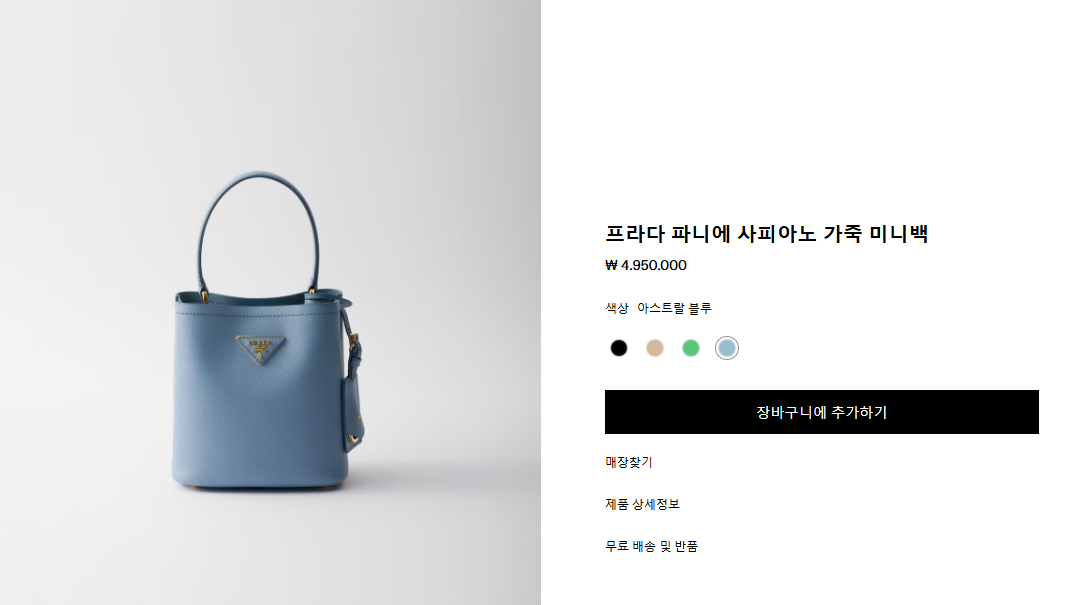Expand the 제품 상세정보 section

pyautogui.click(x=642, y=504)
